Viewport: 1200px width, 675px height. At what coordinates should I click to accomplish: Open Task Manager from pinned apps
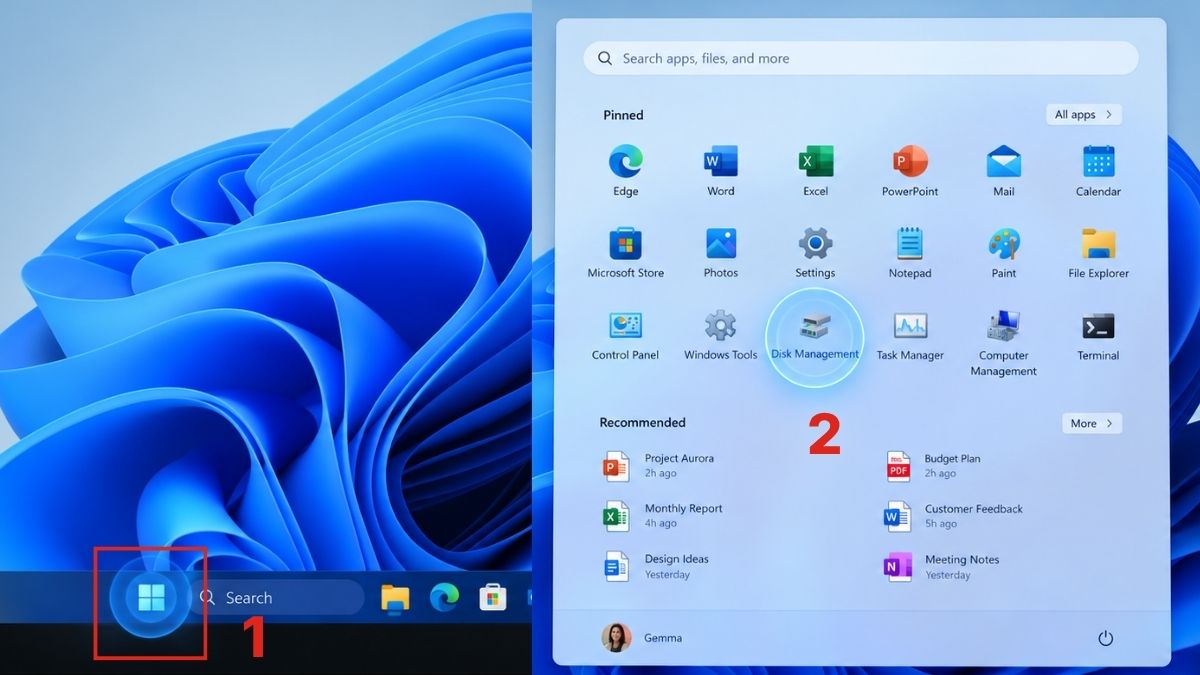[x=910, y=334]
